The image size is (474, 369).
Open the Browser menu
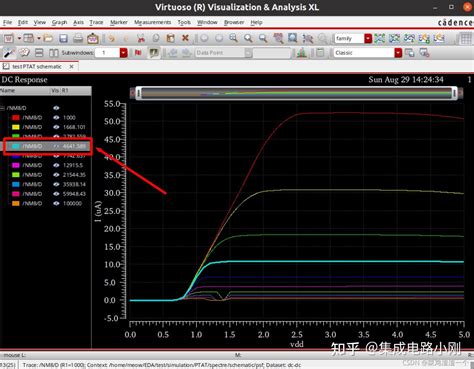coord(234,22)
